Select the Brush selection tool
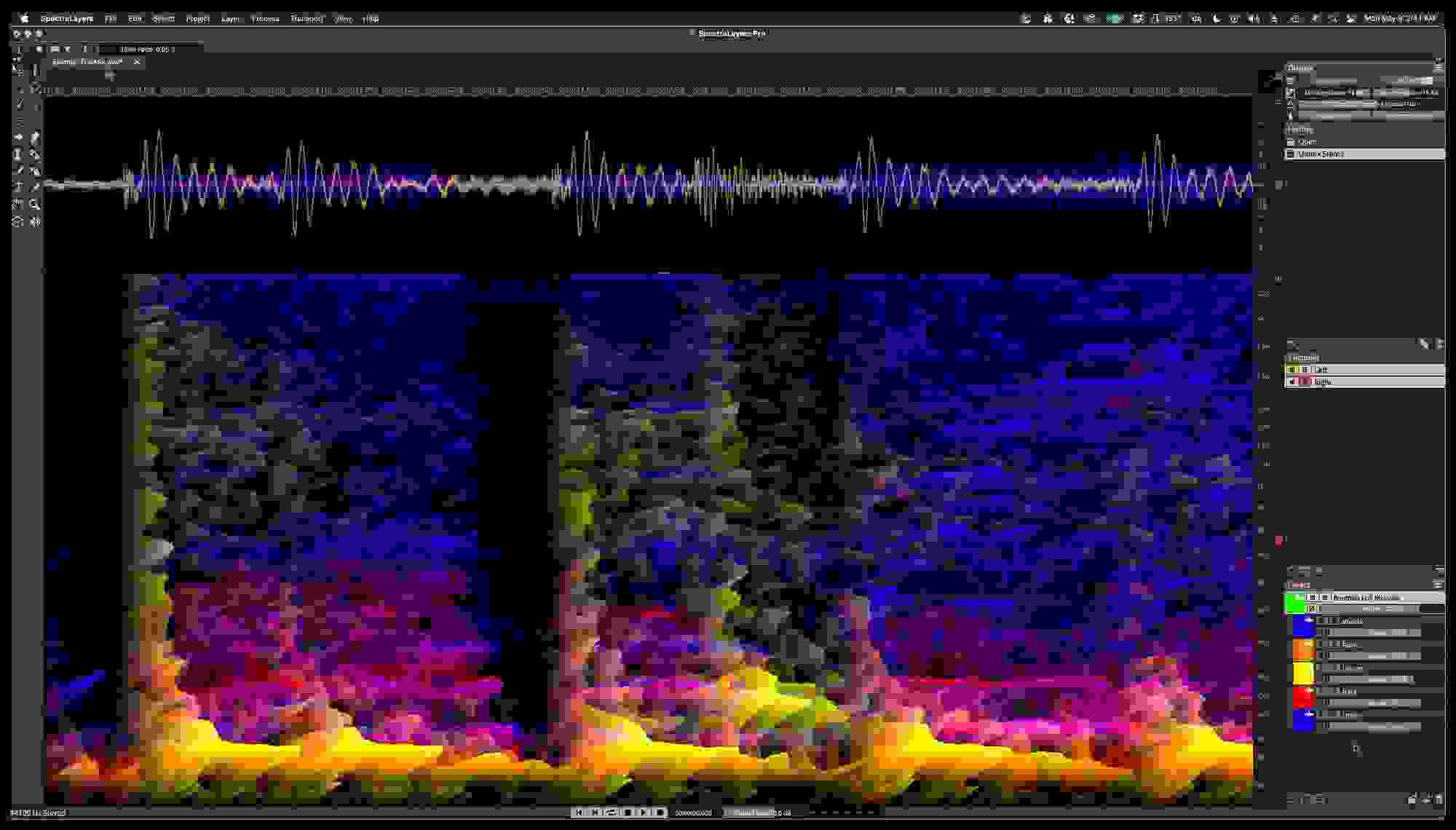The width and height of the screenshot is (1456, 830). coord(19,137)
